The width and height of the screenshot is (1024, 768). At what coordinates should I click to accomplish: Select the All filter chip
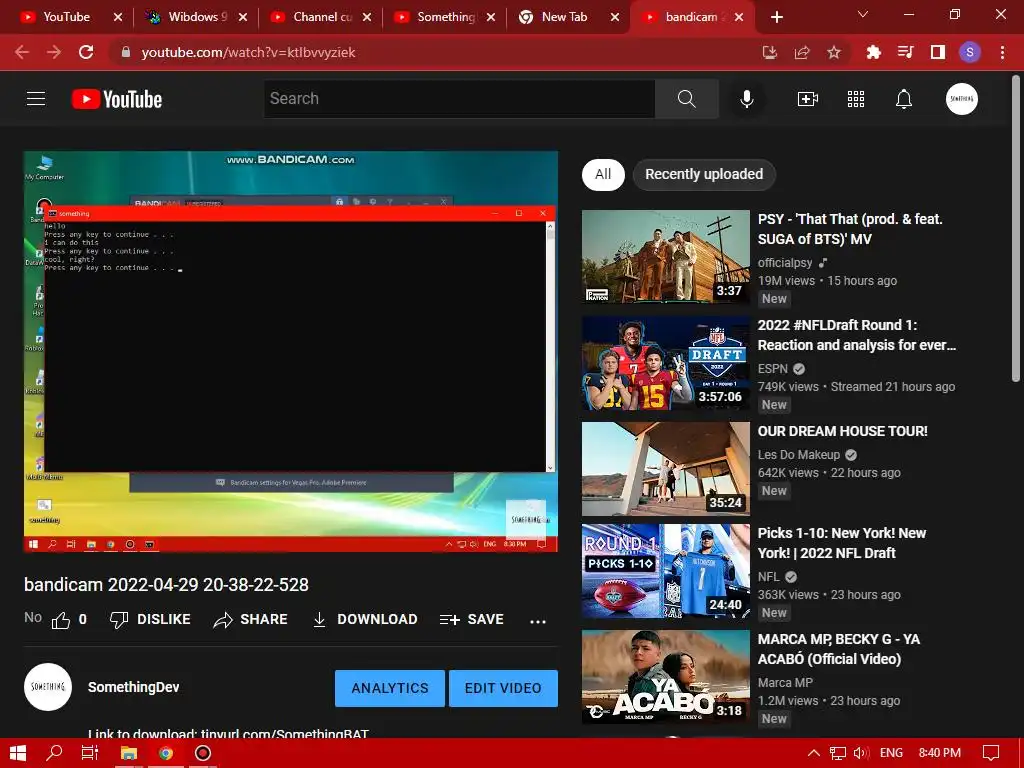(x=603, y=174)
